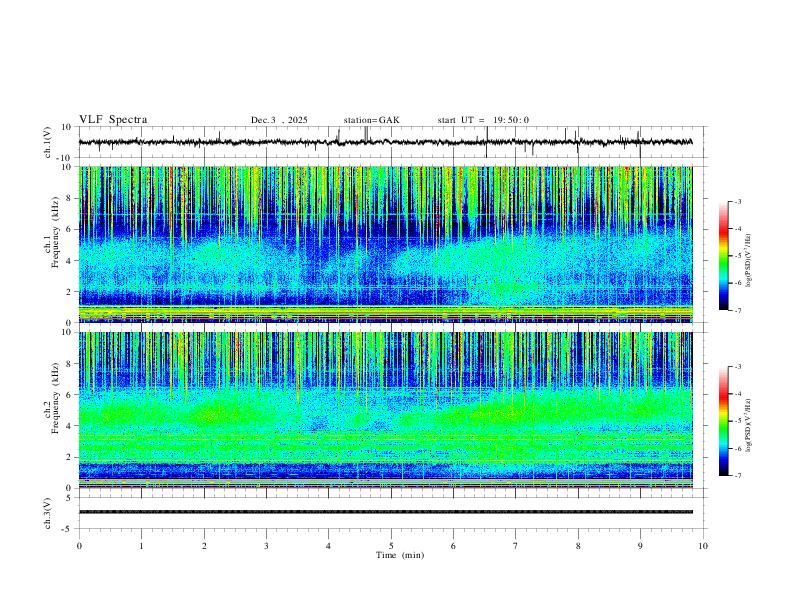Image resolution: width=792 pixels, height=612 pixels.
Task: Select the "start UT = 19:50:0" text
Action: [483, 120]
